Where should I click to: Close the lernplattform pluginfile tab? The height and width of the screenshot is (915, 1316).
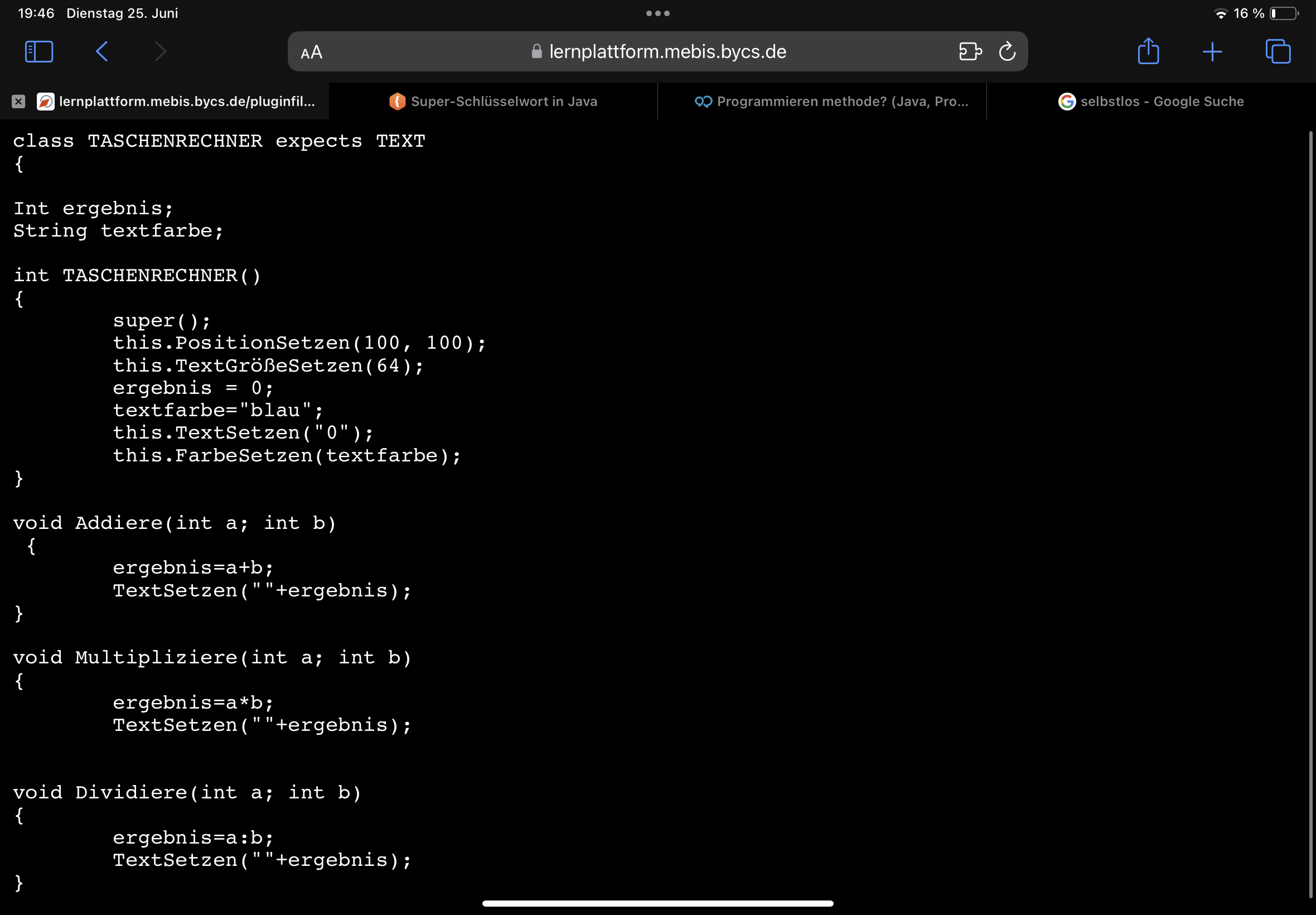(x=19, y=102)
